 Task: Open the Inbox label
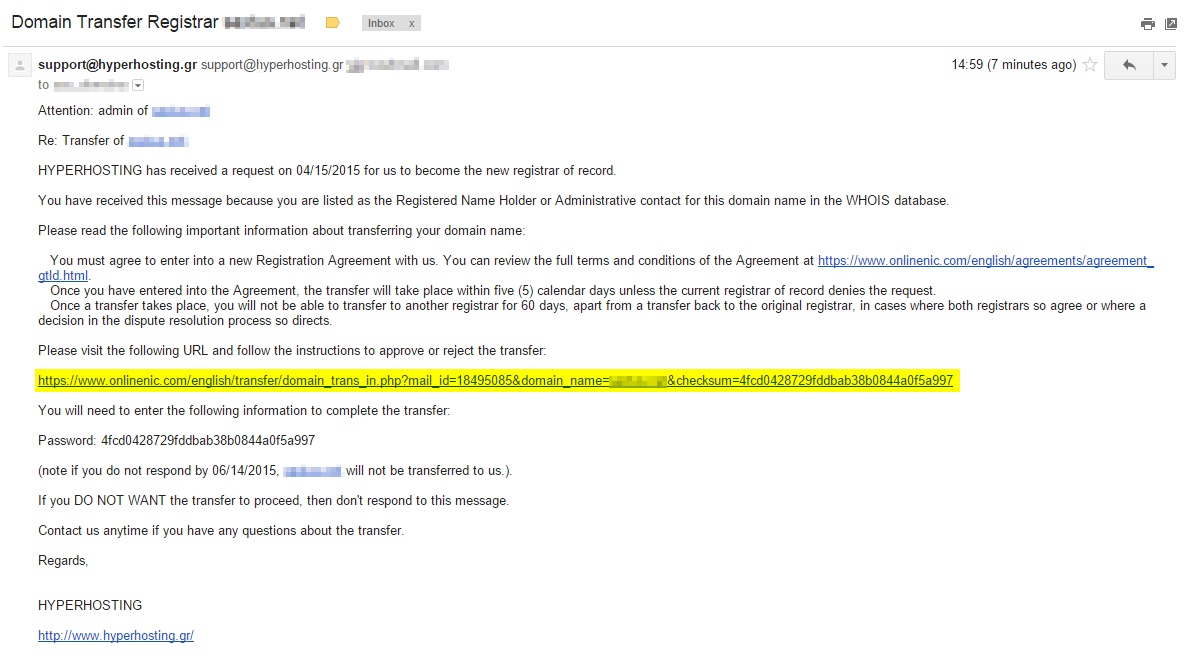coord(381,24)
